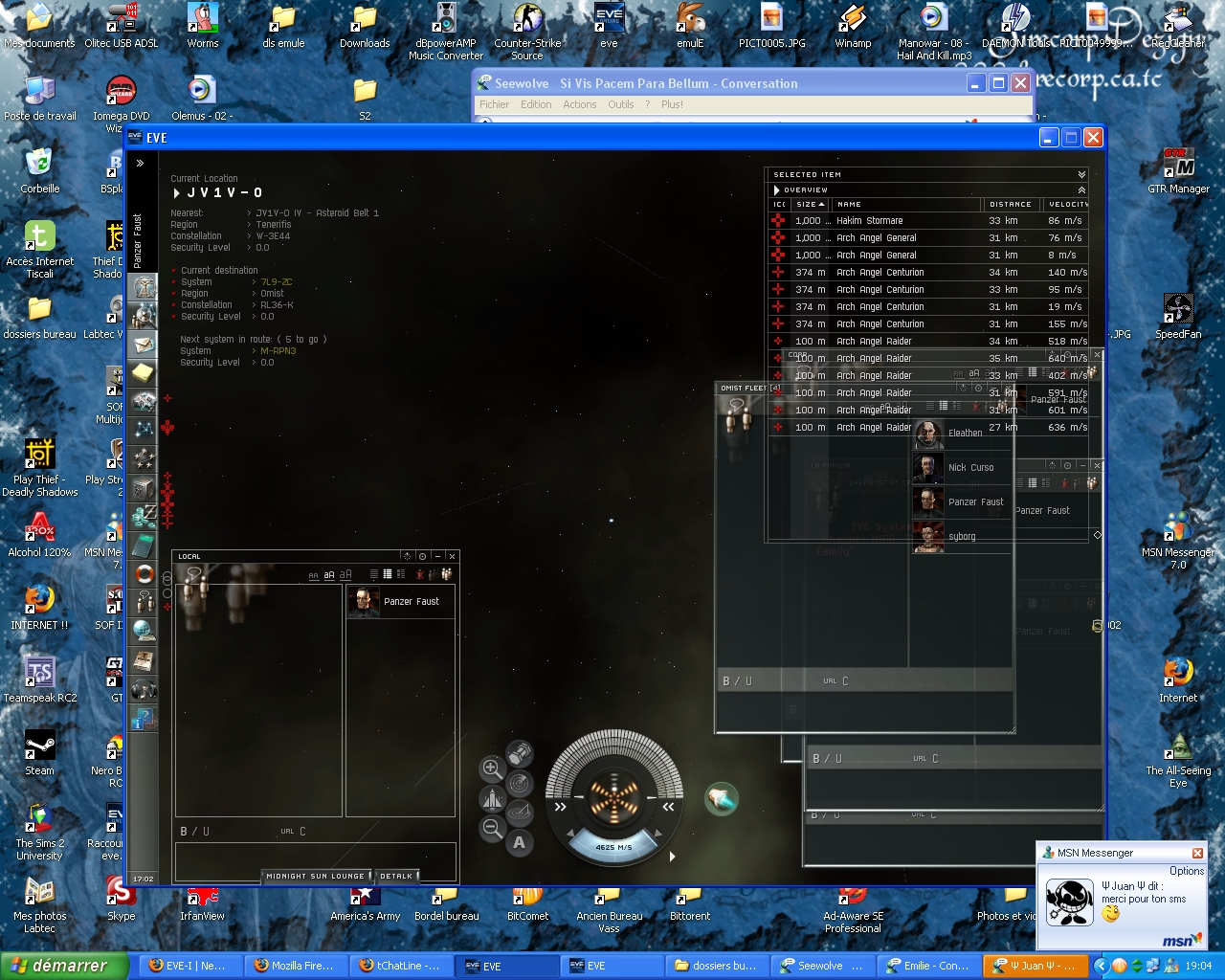Image resolution: width=1225 pixels, height=980 pixels.
Task: Toggle autopilot with the A button
Action: pos(520,842)
